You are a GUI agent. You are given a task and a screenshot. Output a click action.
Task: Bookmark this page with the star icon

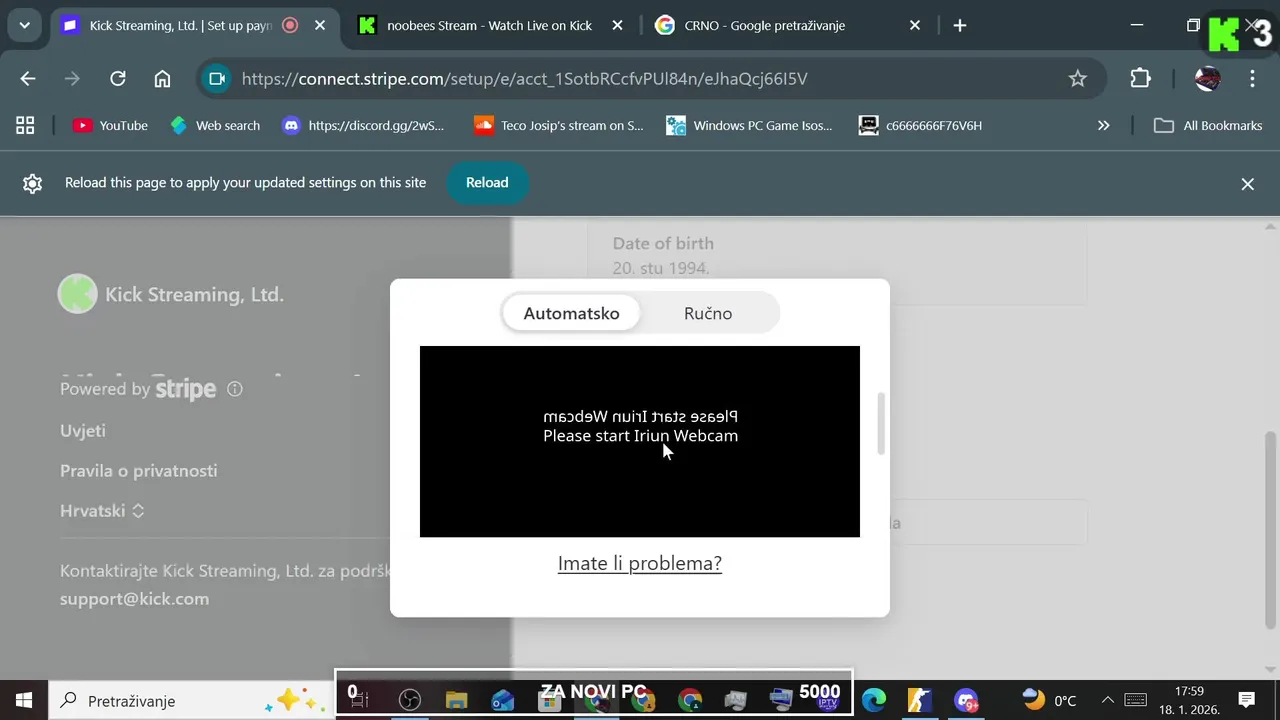(1077, 79)
